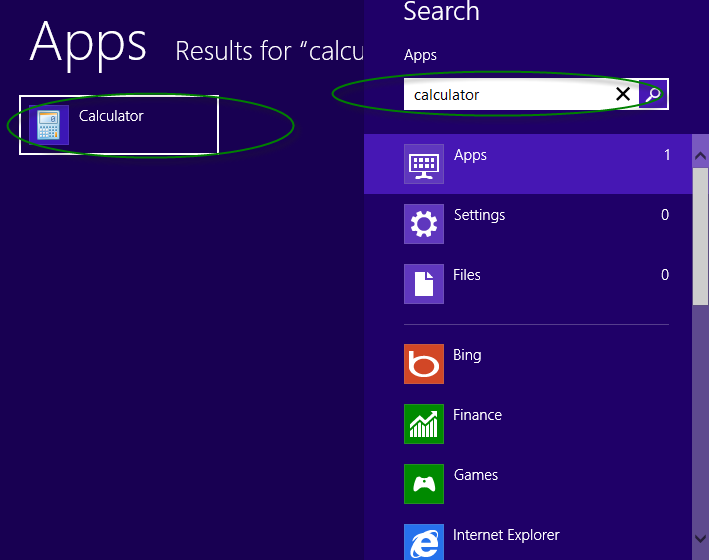This screenshot has height=560, width=709.
Task: Filter results by Settings label
Action: tap(479, 215)
